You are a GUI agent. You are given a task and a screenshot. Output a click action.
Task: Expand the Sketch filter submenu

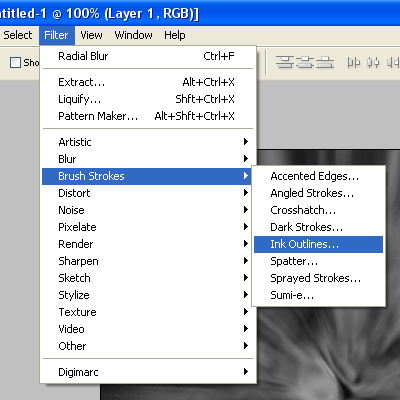pos(148,278)
